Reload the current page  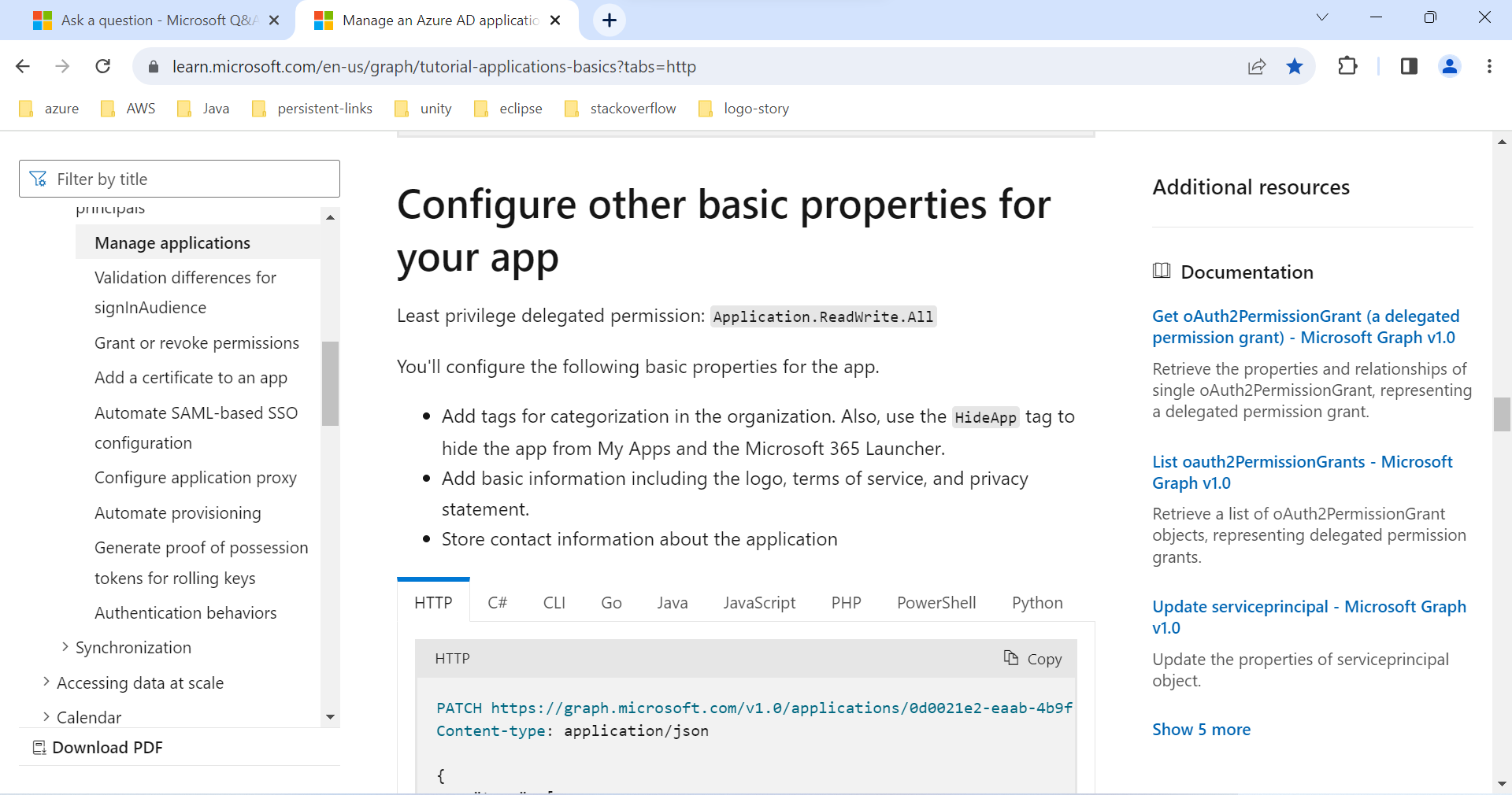point(103,66)
